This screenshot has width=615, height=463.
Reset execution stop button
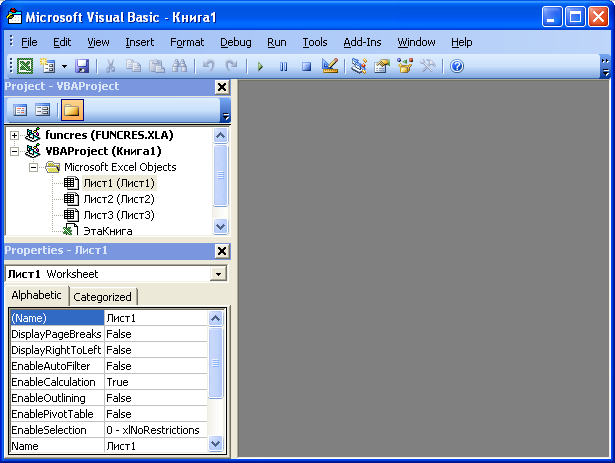(306, 66)
